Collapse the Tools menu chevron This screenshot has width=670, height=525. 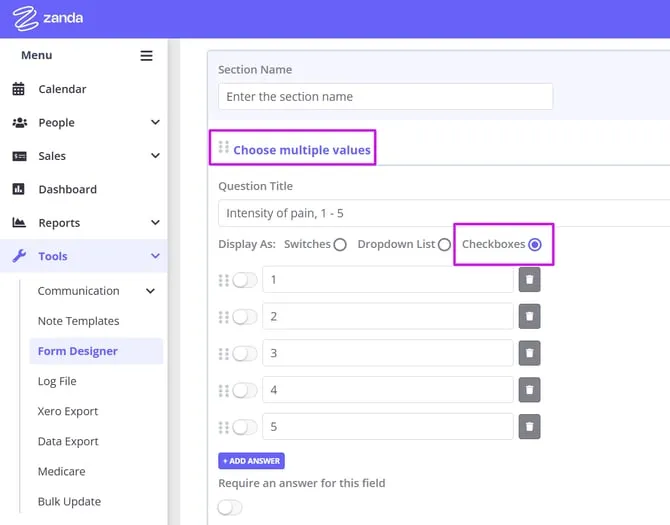pos(156,256)
